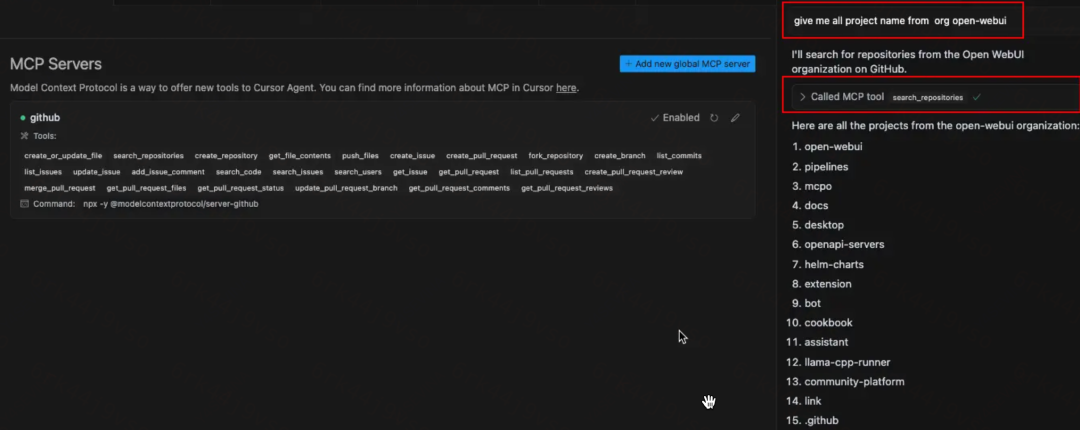Click link in the project list
This screenshot has height=430, width=1080.
pos(813,400)
